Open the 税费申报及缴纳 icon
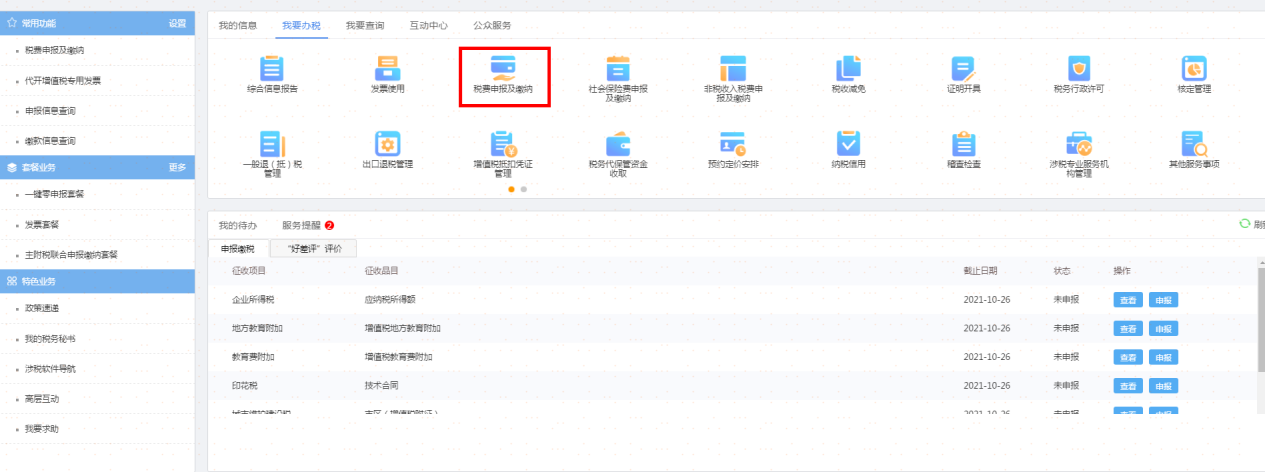Image resolution: width=1265 pixels, height=472 pixels. point(503,68)
